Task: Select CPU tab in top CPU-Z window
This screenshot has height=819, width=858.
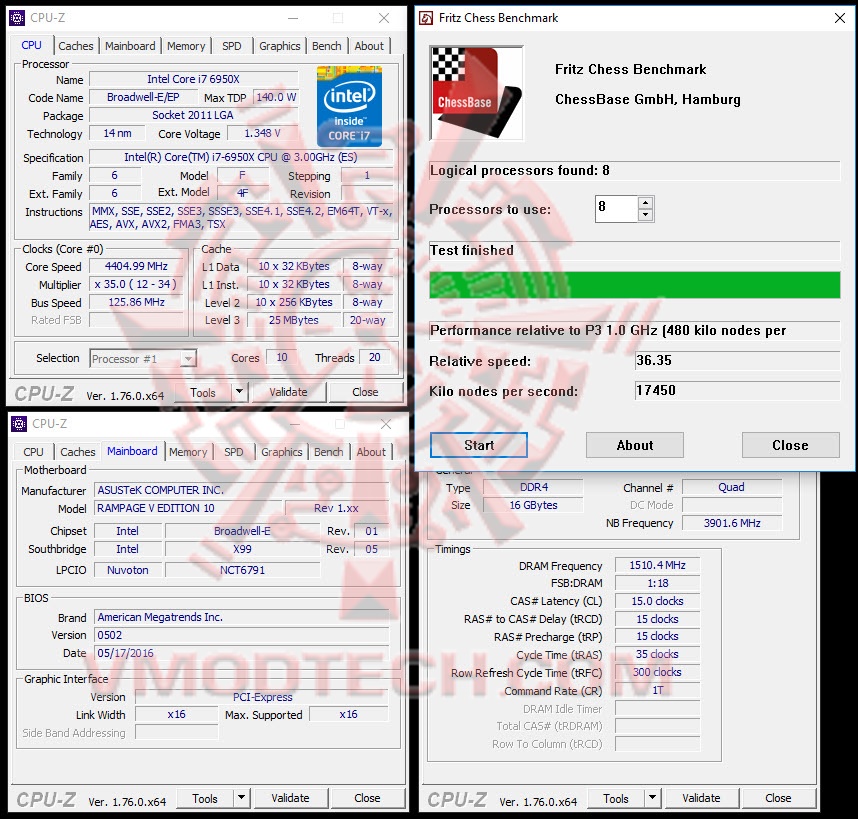Action: click(31, 45)
